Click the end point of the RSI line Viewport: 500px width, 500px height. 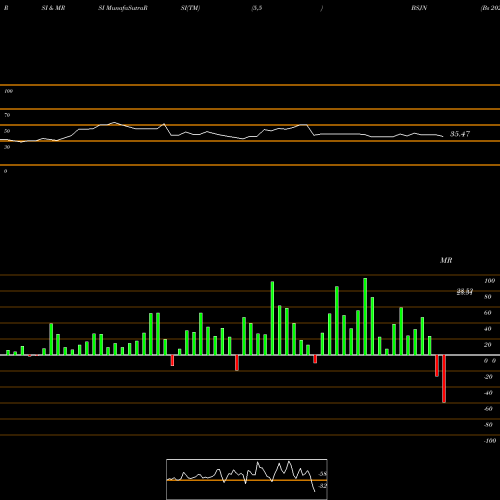[443, 136]
